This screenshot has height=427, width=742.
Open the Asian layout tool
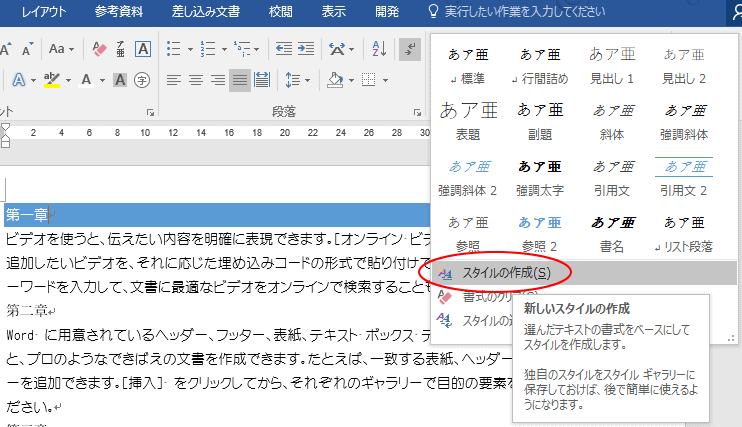337,49
